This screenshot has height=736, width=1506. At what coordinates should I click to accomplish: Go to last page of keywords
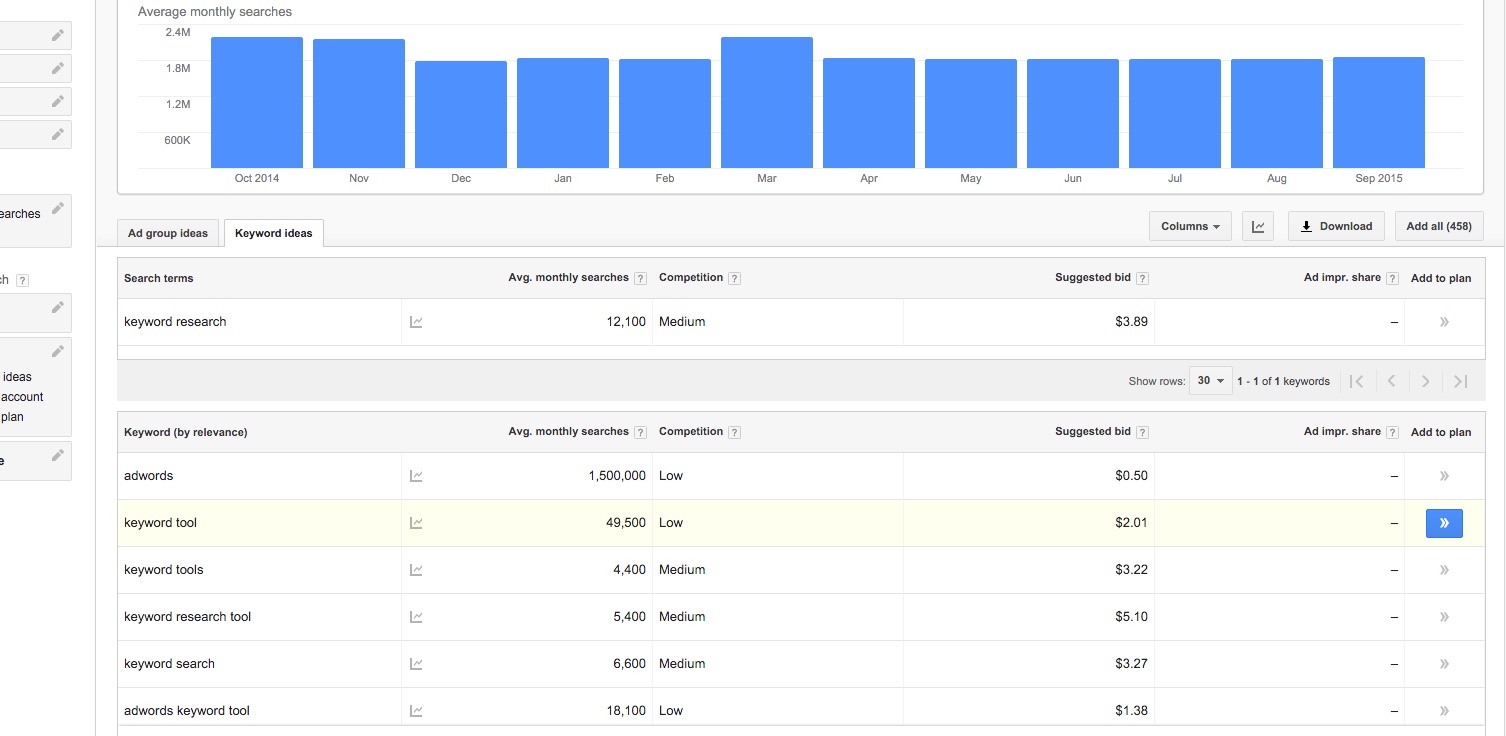[x=1460, y=381]
